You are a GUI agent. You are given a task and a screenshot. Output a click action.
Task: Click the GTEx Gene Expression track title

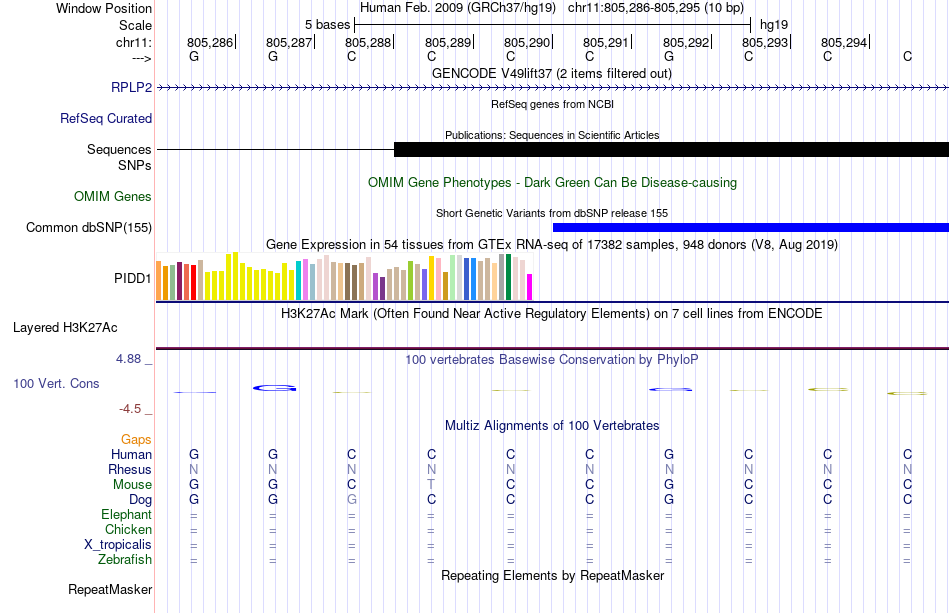click(552, 245)
